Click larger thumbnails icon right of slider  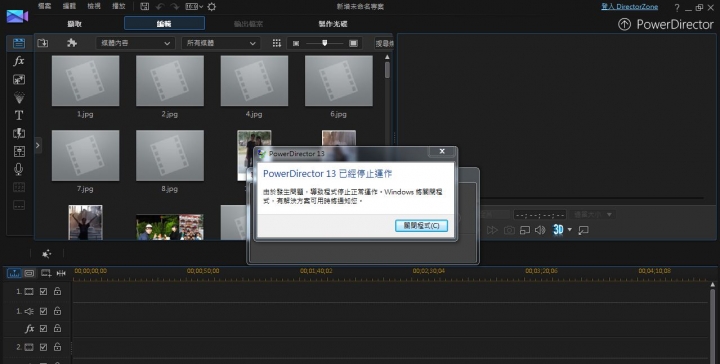click(x=353, y=43)
